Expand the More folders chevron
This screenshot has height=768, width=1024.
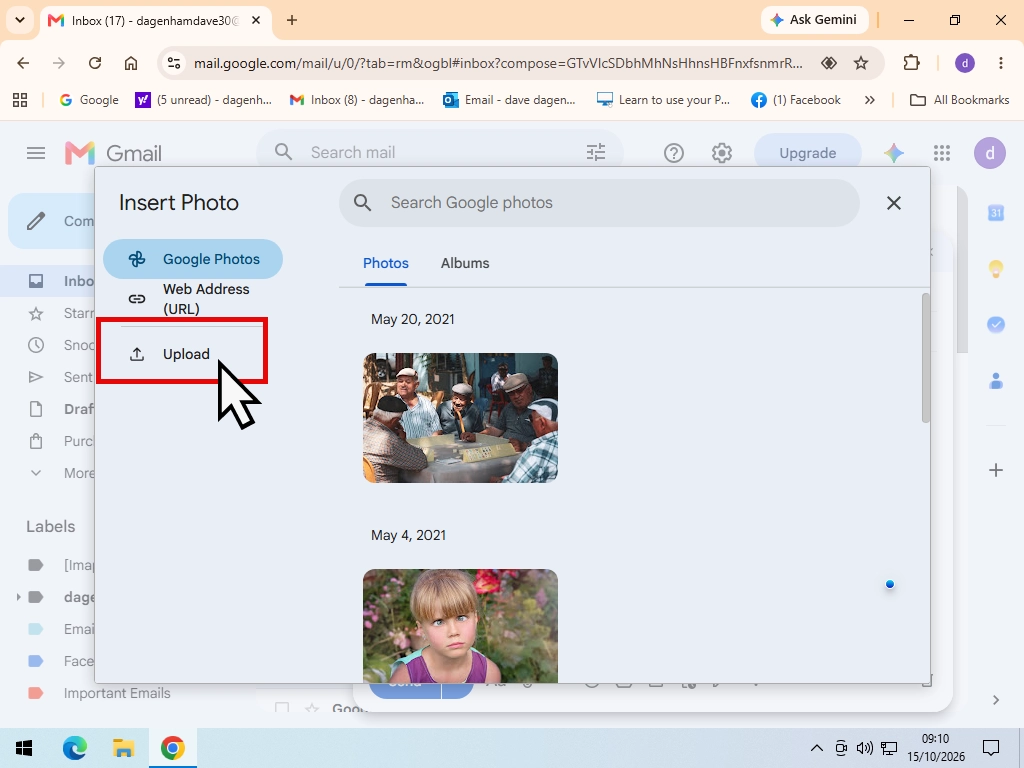click(x=36, y=473)
